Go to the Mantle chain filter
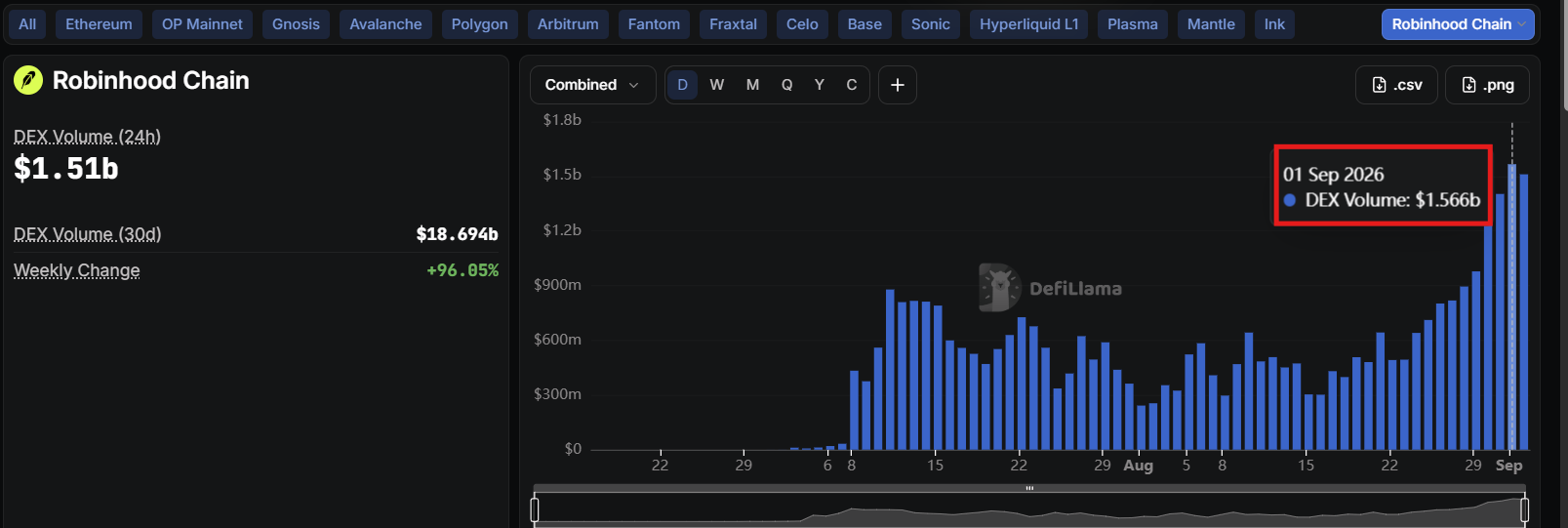Image resolution: width=1568 pixels, height=528 pixels. pos(1211,24)
